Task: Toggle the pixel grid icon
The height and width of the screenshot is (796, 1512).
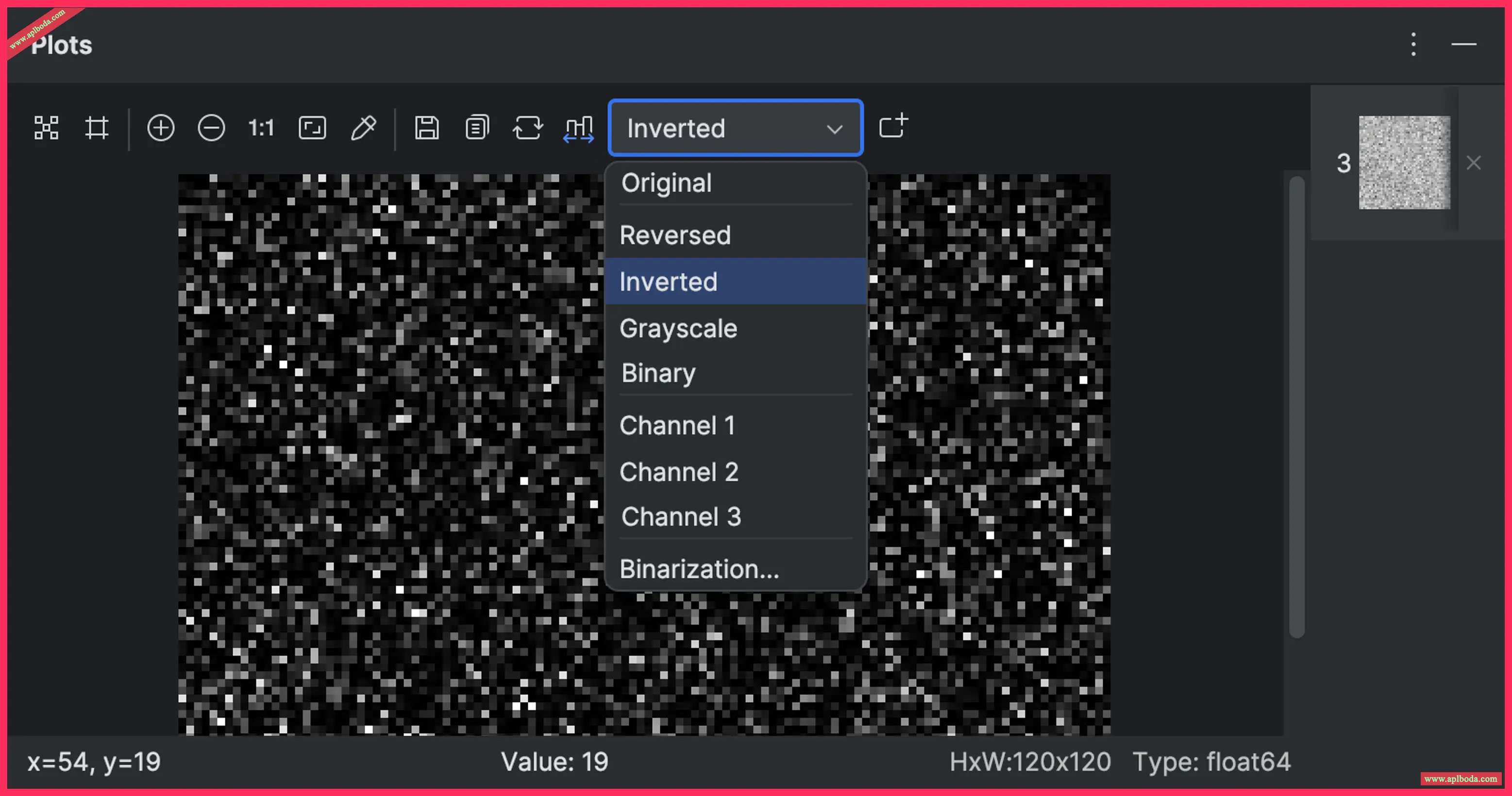Action: [x=97, y=128]
